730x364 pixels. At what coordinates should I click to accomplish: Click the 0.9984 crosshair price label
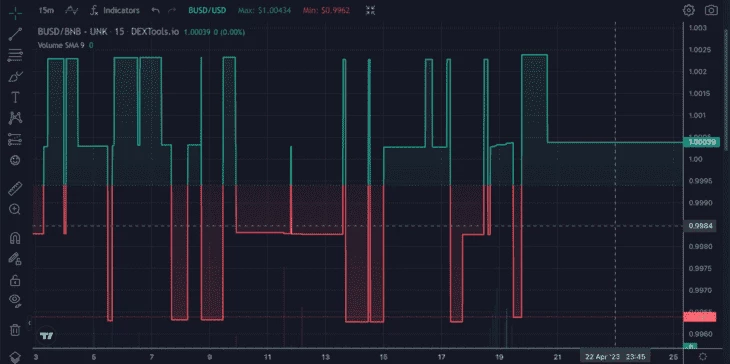point(700,226)
